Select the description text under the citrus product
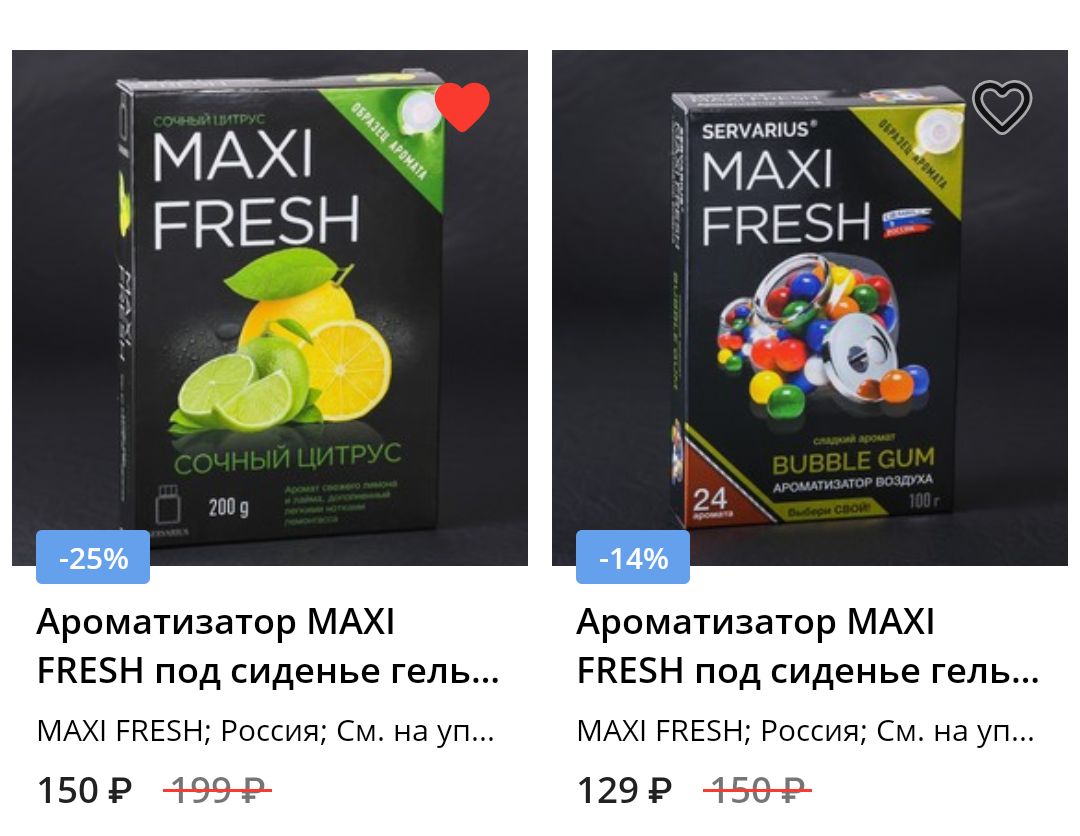 (266, 731)
